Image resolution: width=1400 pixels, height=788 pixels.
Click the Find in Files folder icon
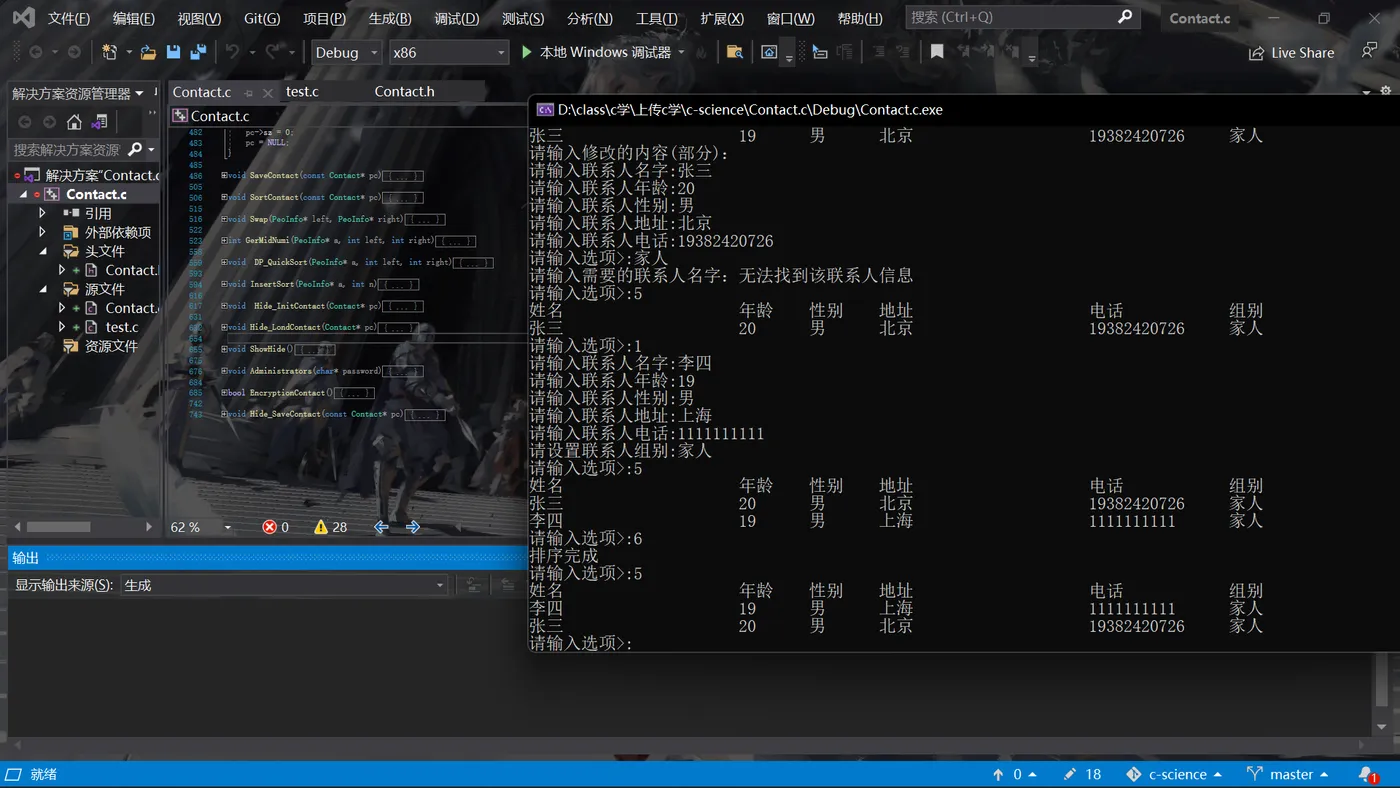click(x=735, y=52)
